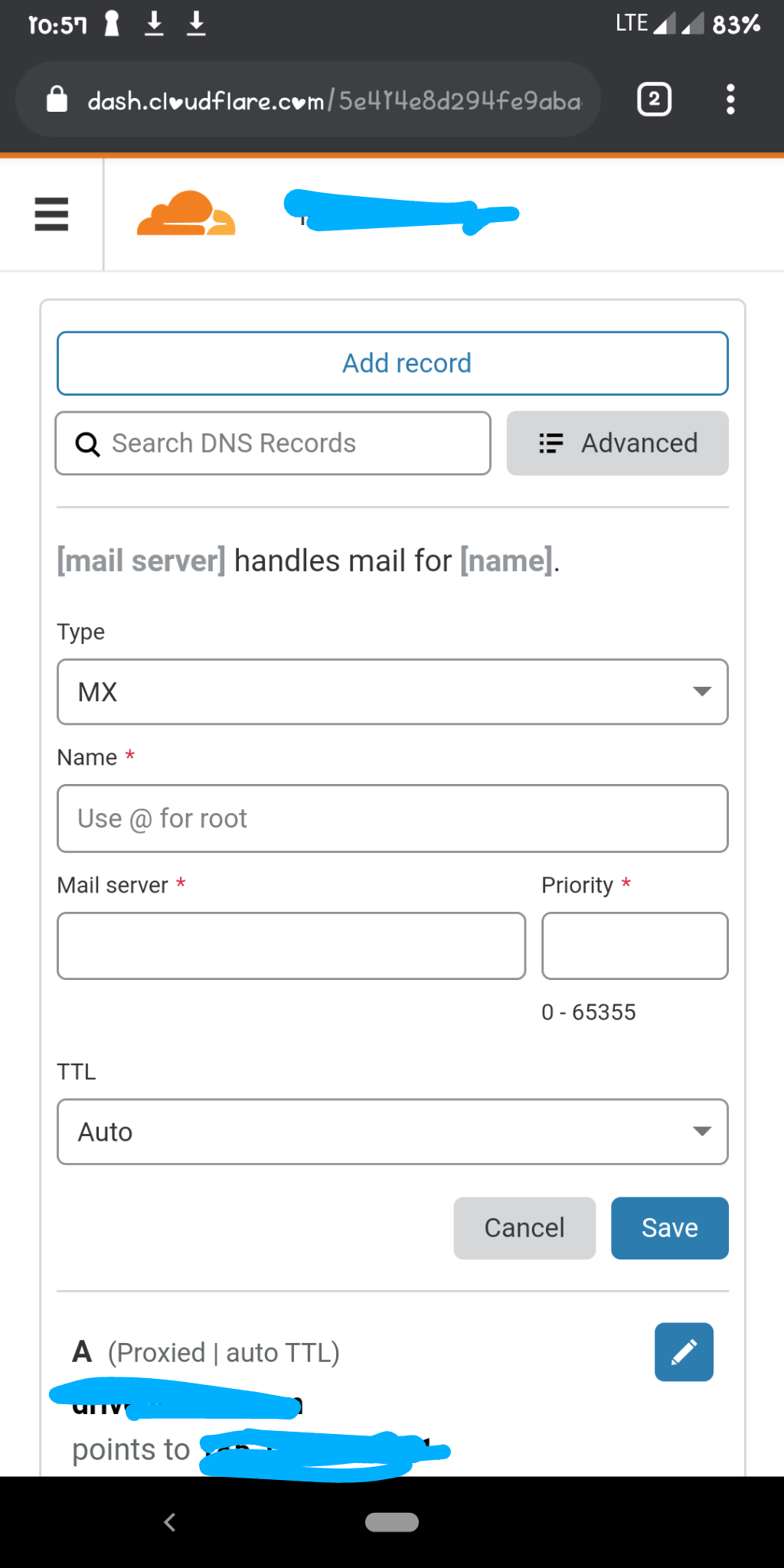Tap the browser address bar URL

tap(333, 100)
